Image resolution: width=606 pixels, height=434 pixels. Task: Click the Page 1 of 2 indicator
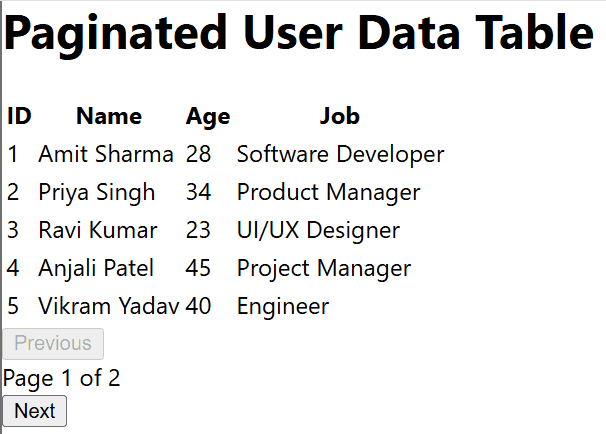click(x=62, y=378)
